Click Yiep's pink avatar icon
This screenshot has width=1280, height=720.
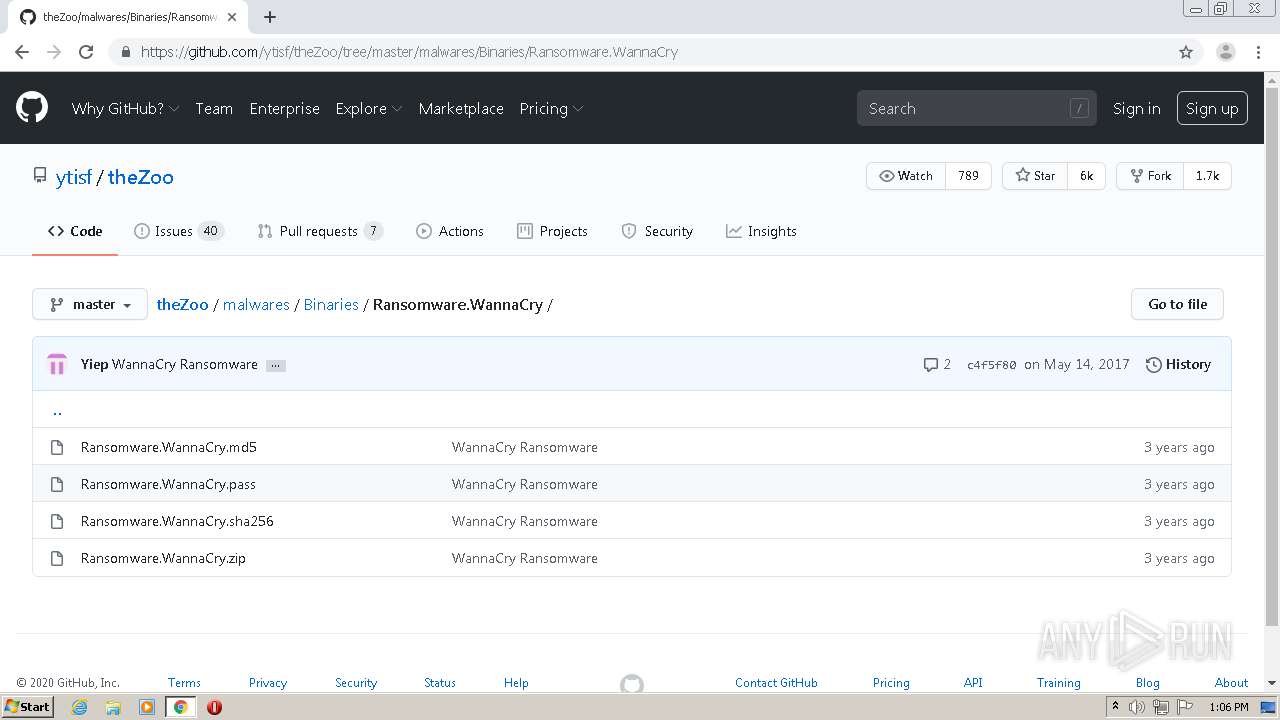point(57,364)
